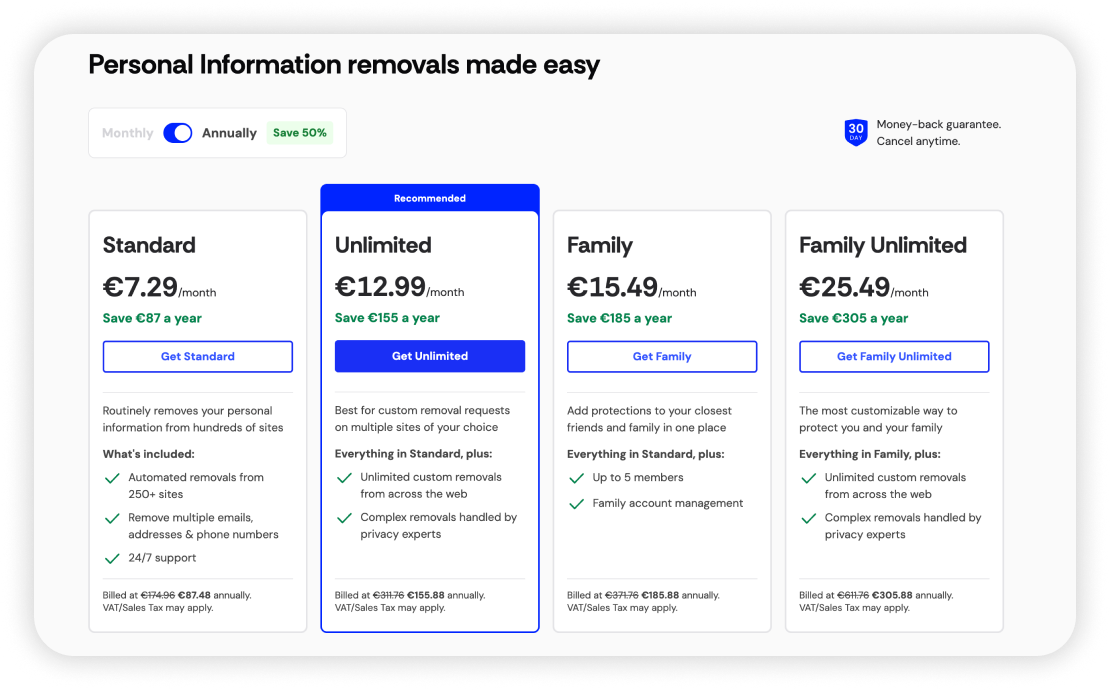Click the blue Get Unlimited button
Viewport: 1110px width, 690px height.
tap(430, 356)
